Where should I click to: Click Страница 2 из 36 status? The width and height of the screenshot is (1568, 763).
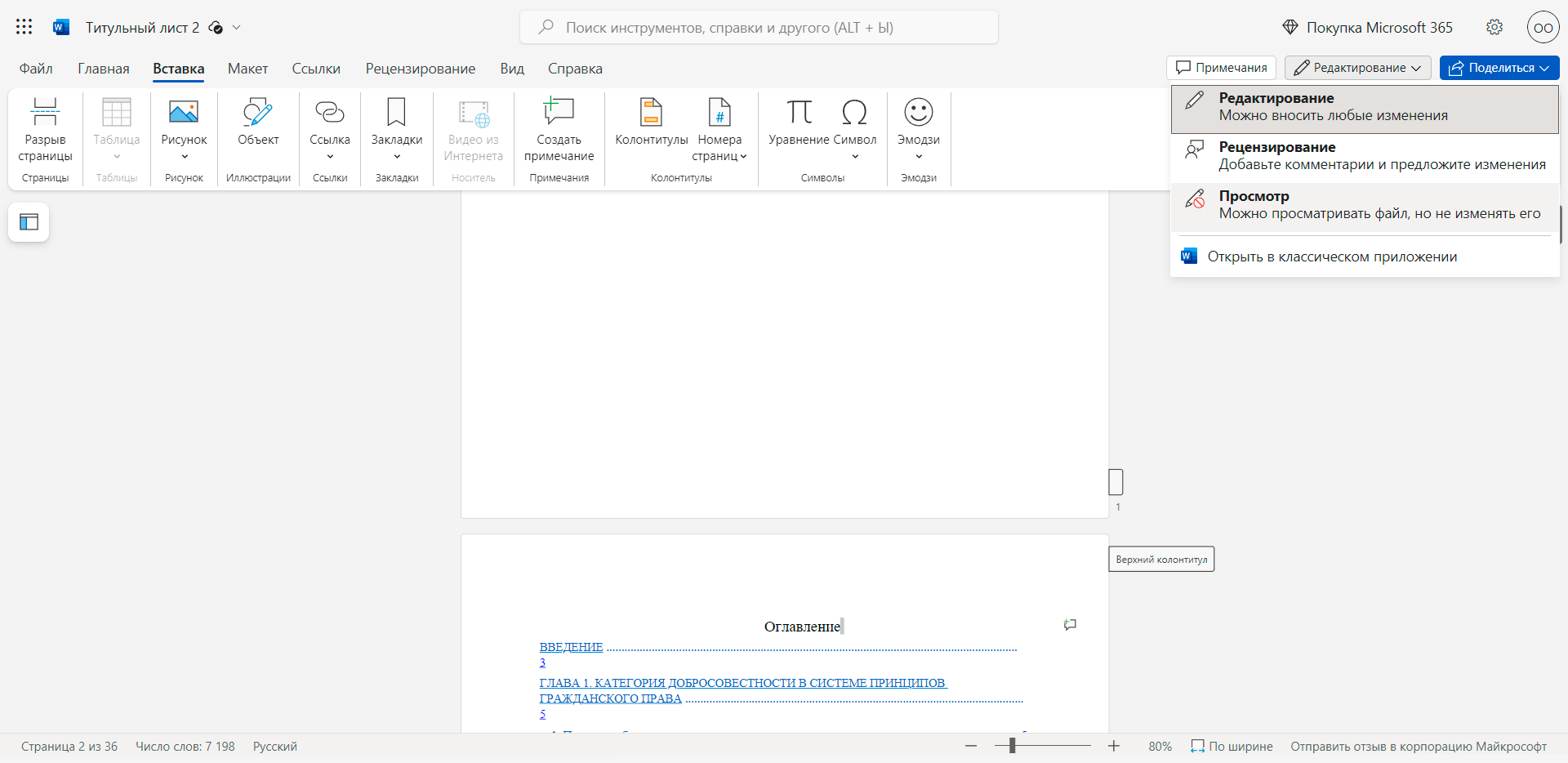pyautogui.click(x=69, y=747)
